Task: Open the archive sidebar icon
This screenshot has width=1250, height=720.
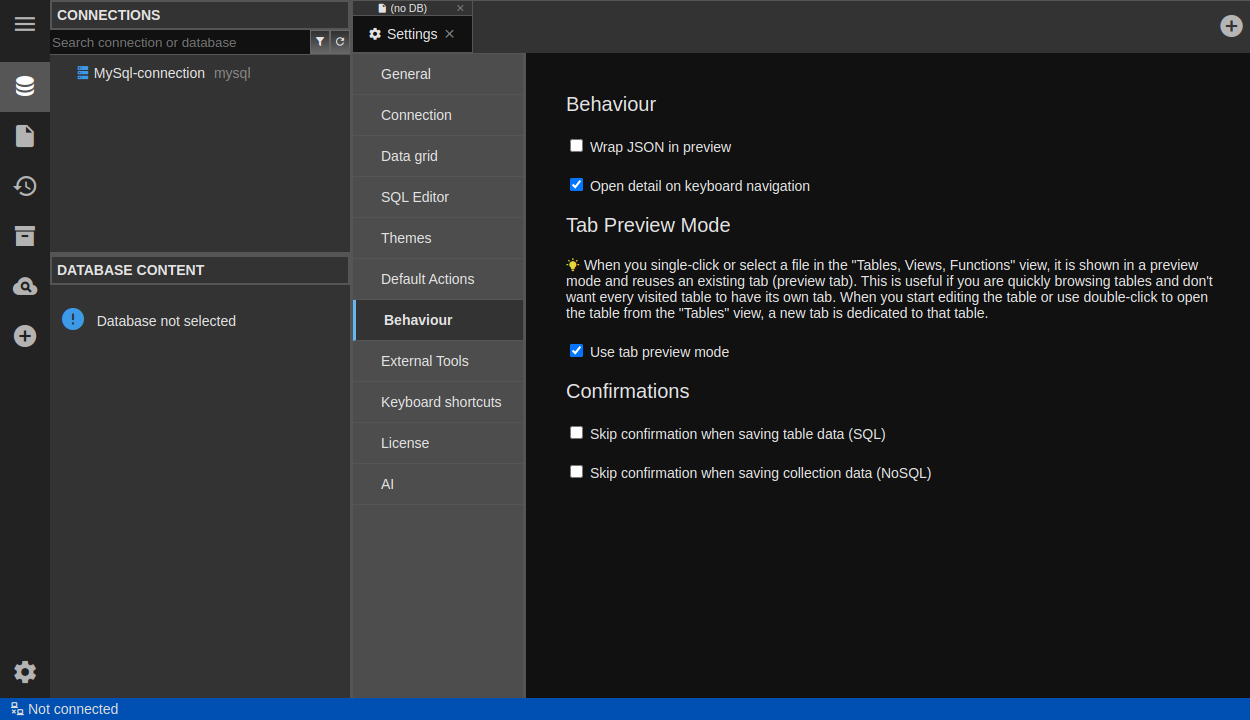Action: [x=25, y=236]
